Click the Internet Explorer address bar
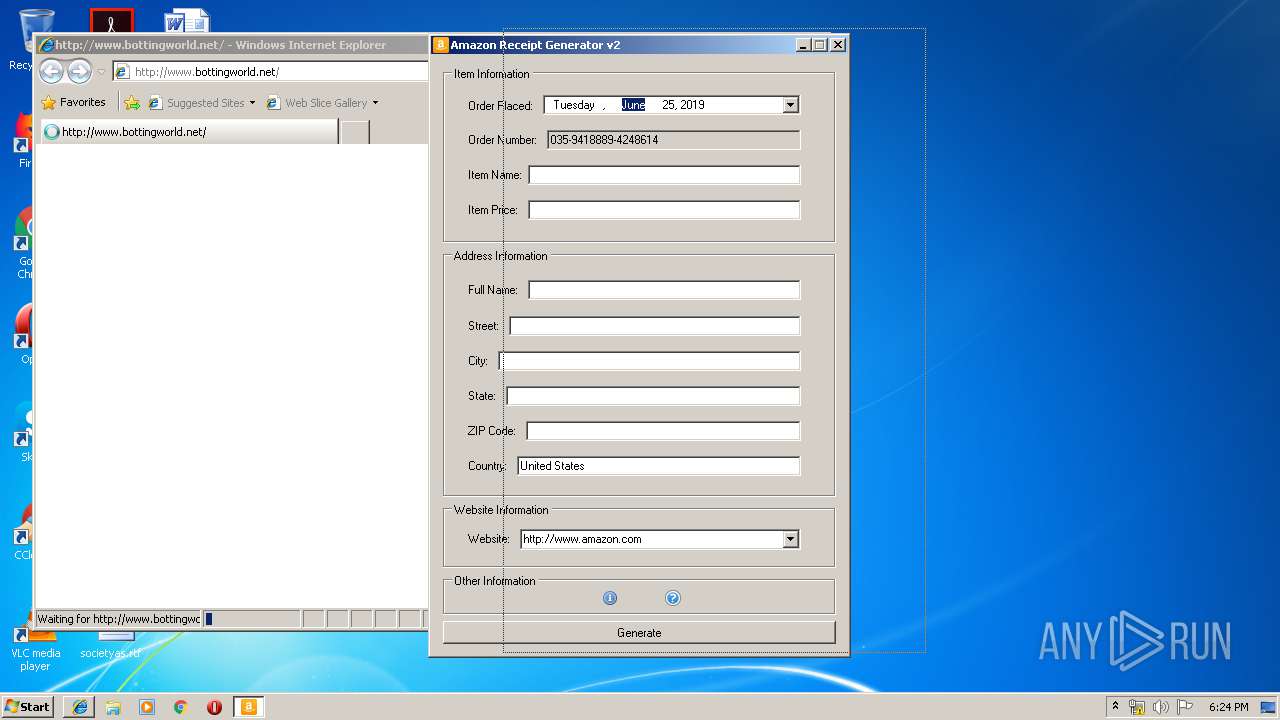Viewport: 1280px width, 720px height. [x=270, y=72]
